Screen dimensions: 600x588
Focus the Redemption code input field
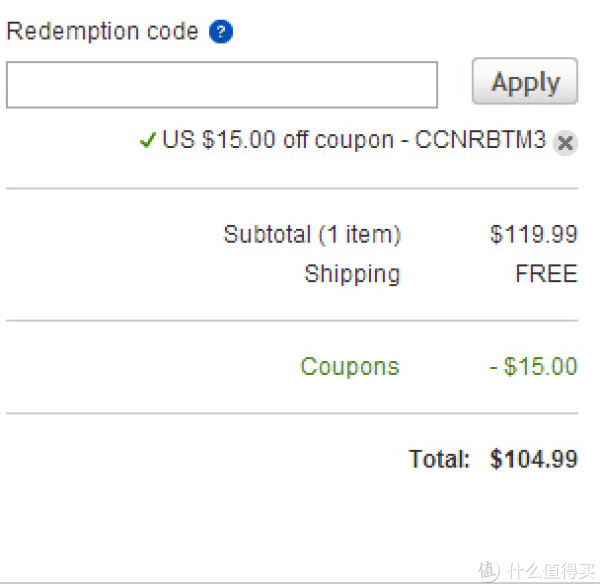pos(222,85)
